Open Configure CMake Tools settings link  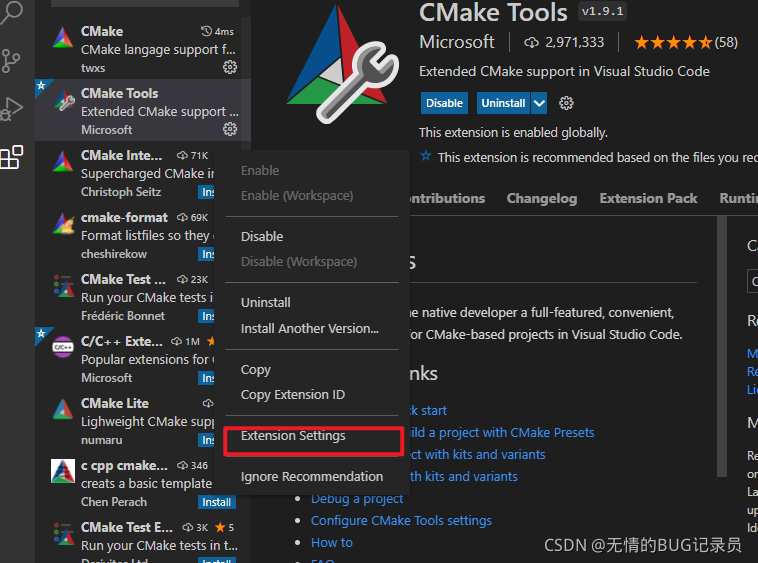(x=401, y=520)
